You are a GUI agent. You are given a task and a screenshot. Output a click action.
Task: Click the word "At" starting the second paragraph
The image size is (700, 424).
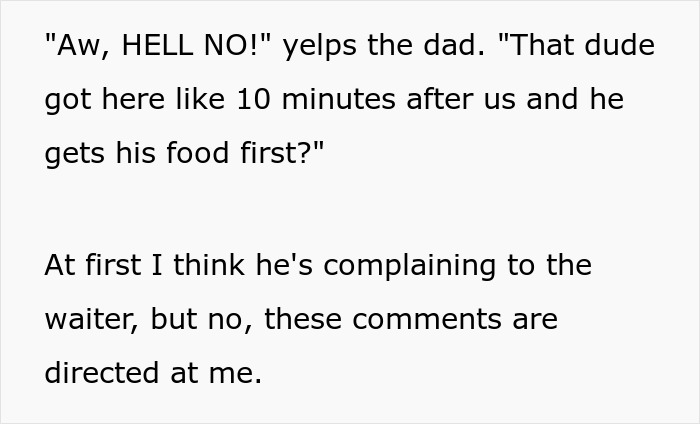59,265
